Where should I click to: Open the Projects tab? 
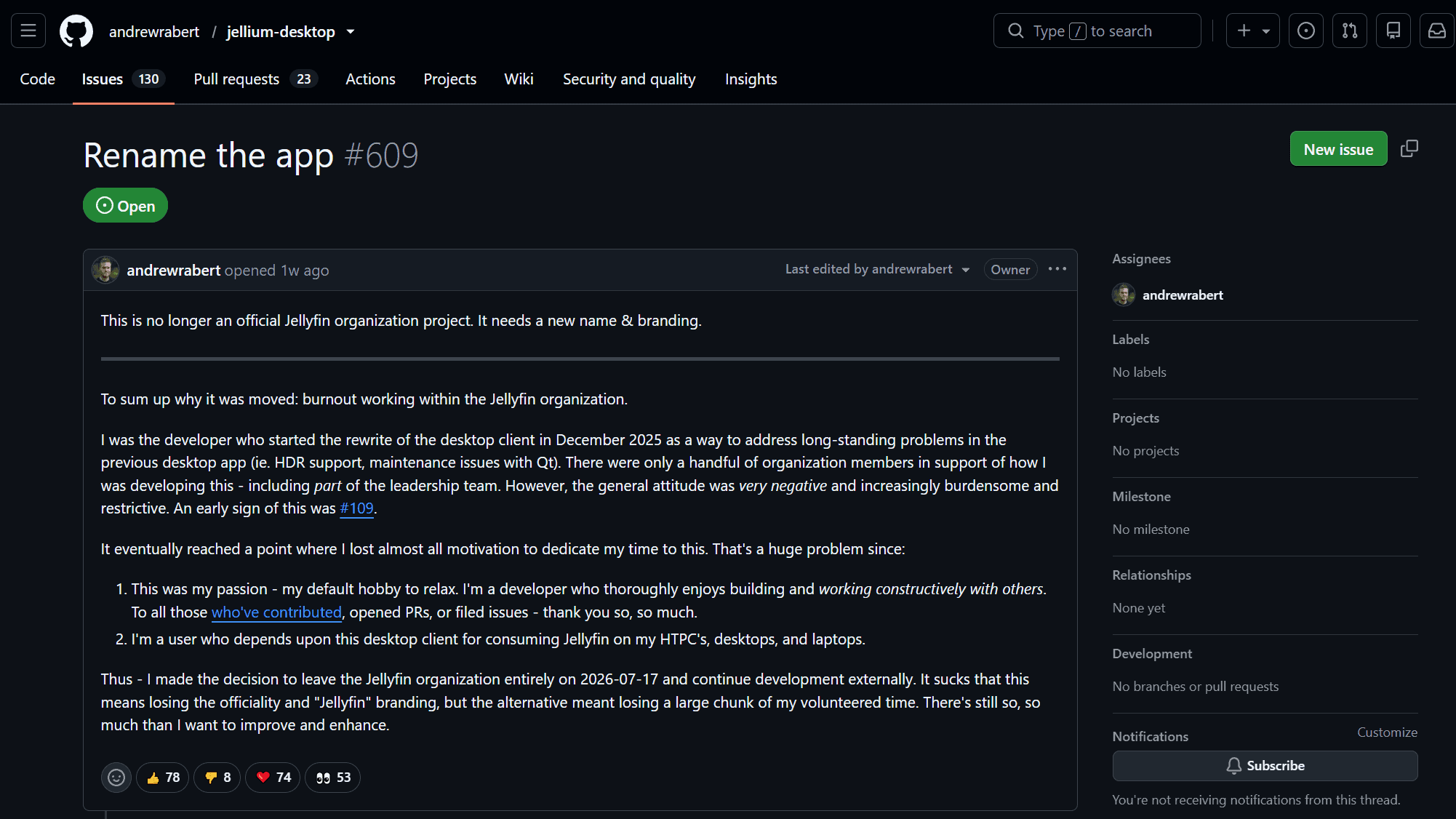tap(450, 79)
